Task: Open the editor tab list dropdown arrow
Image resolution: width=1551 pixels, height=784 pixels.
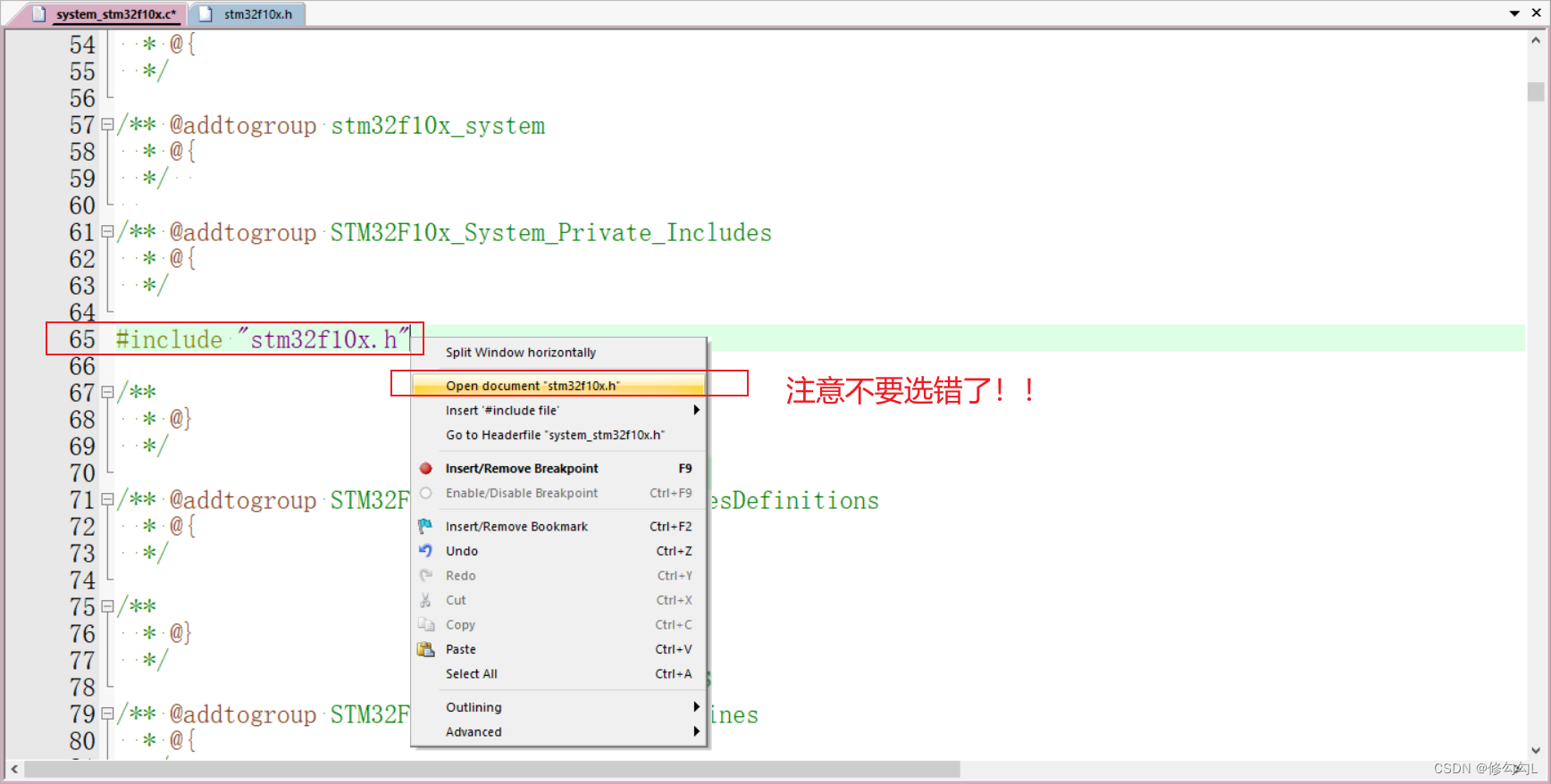Action: 1514,13
